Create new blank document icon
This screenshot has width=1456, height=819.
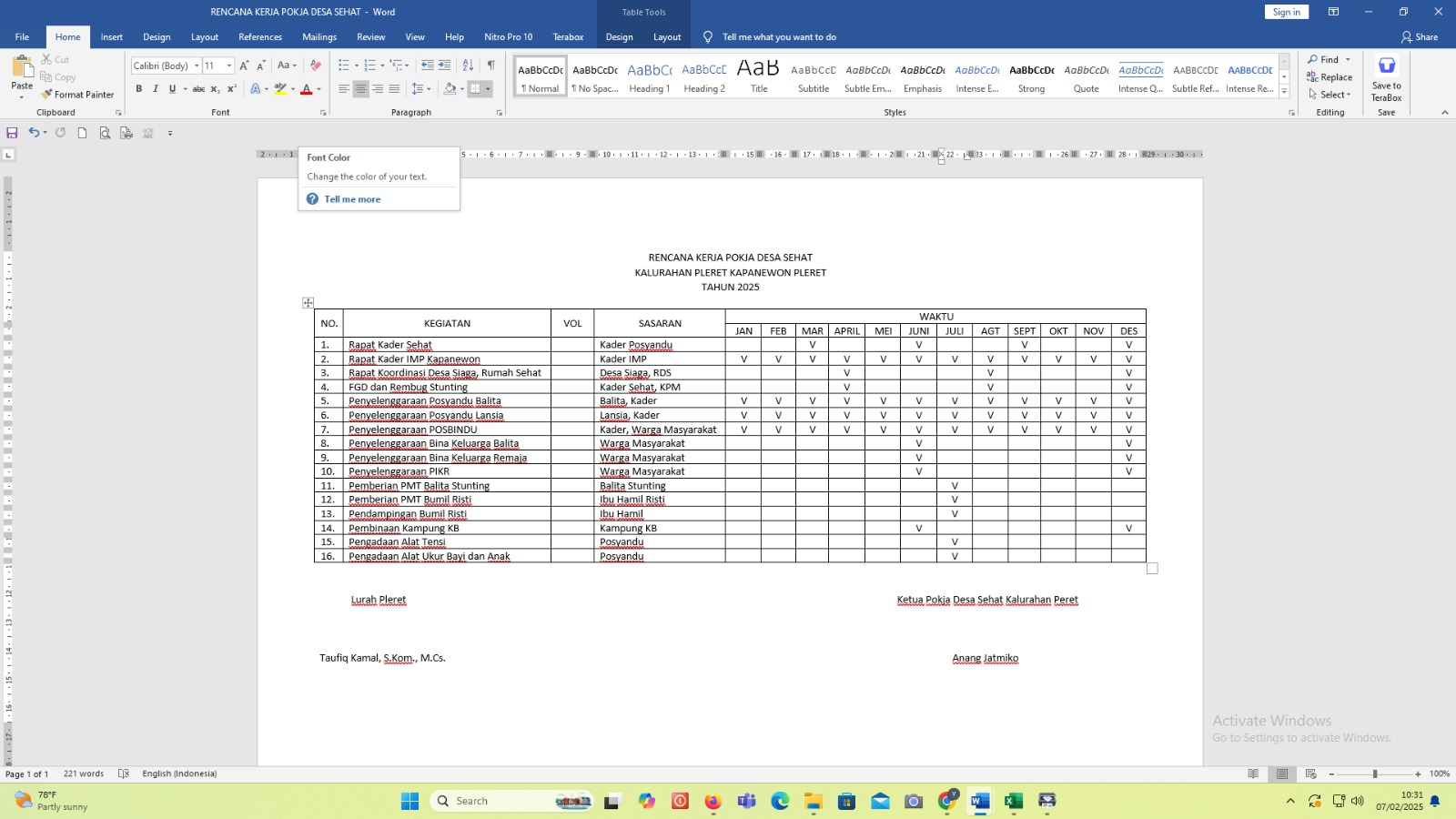[x=82, y=133]
